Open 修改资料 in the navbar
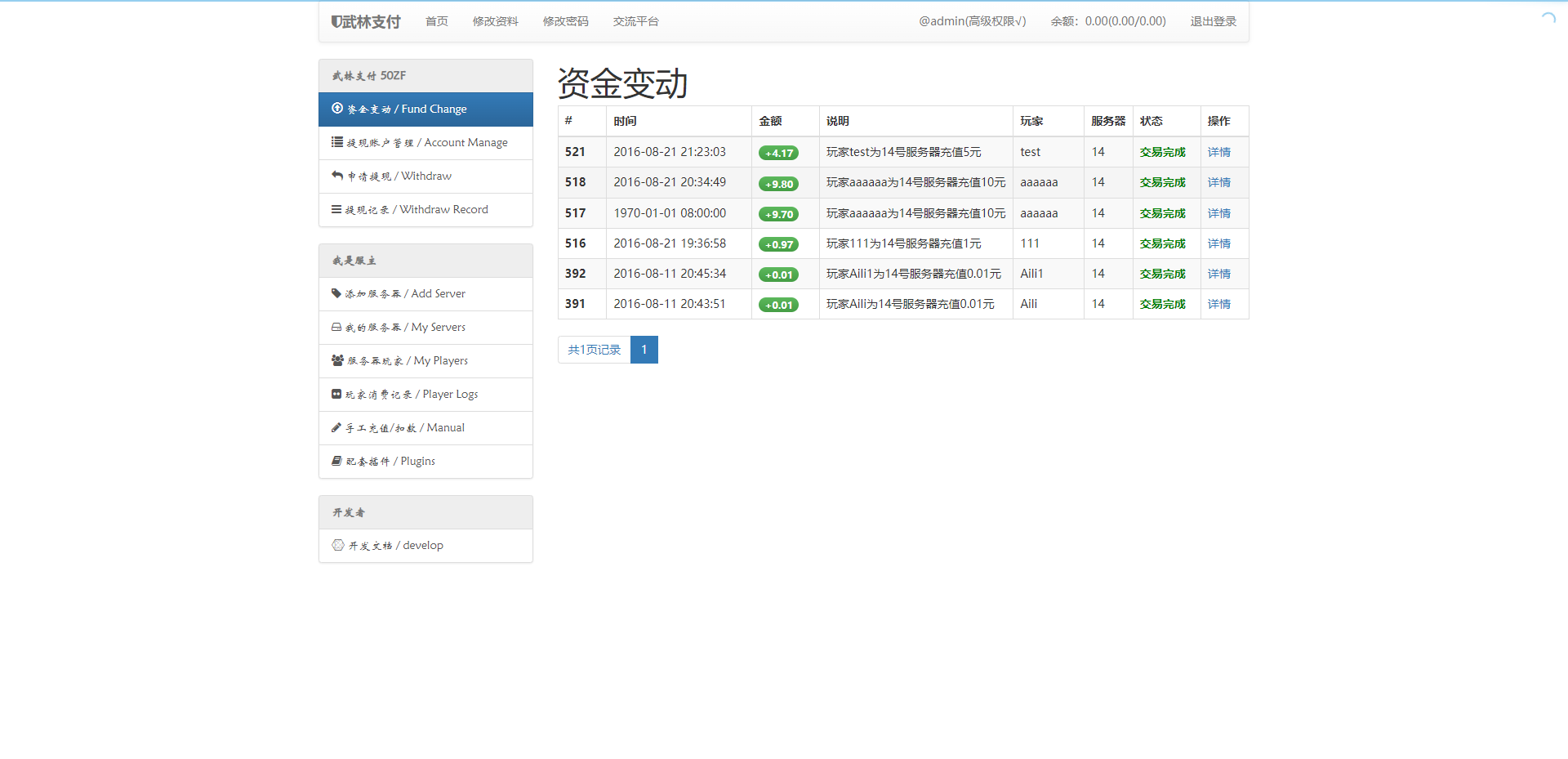1568x759 pixels. [496, 21]
